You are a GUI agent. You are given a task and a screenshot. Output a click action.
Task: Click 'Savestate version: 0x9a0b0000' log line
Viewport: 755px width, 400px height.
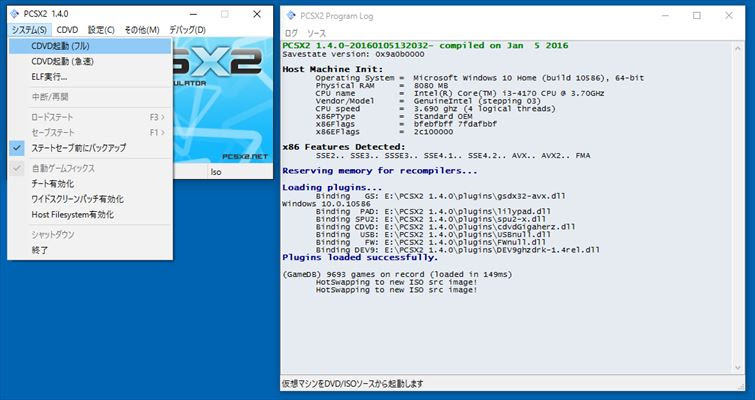pos(353,54)
